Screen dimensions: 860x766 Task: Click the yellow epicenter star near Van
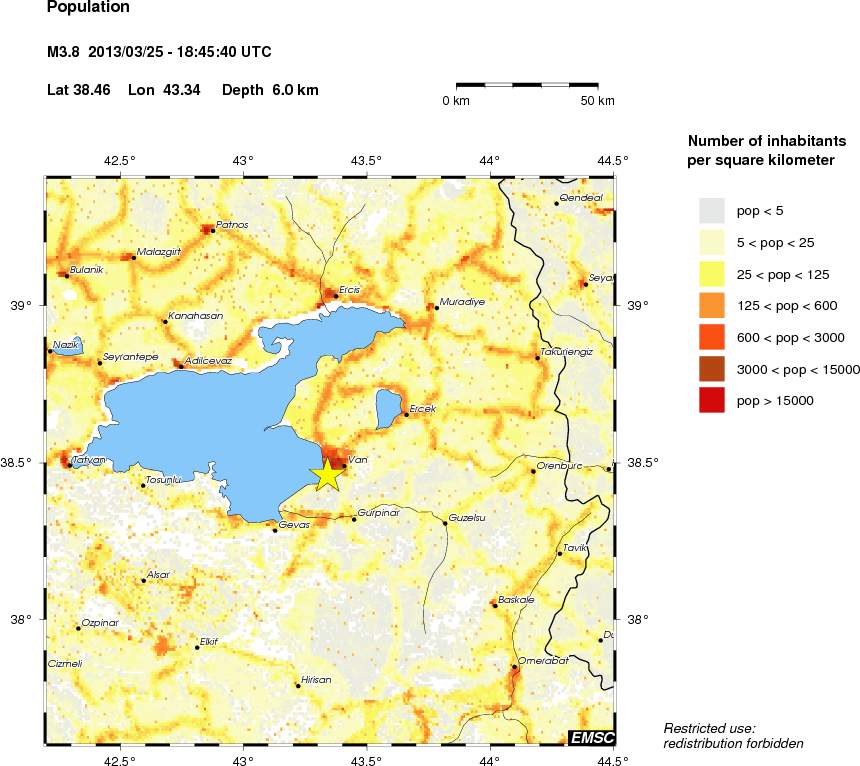coord(327,474)
